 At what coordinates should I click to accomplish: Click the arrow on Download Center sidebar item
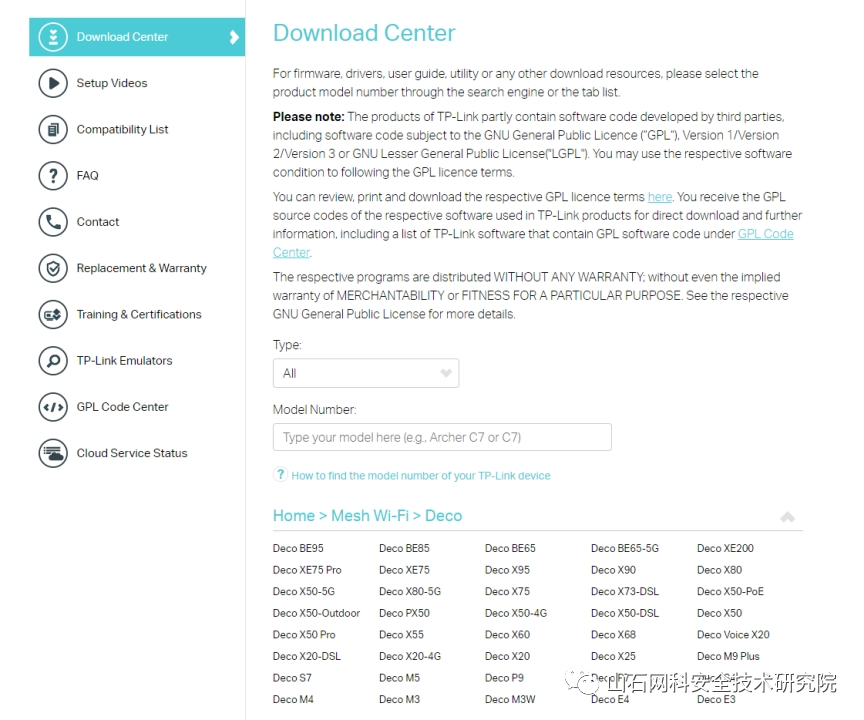(x=234, y=37)
